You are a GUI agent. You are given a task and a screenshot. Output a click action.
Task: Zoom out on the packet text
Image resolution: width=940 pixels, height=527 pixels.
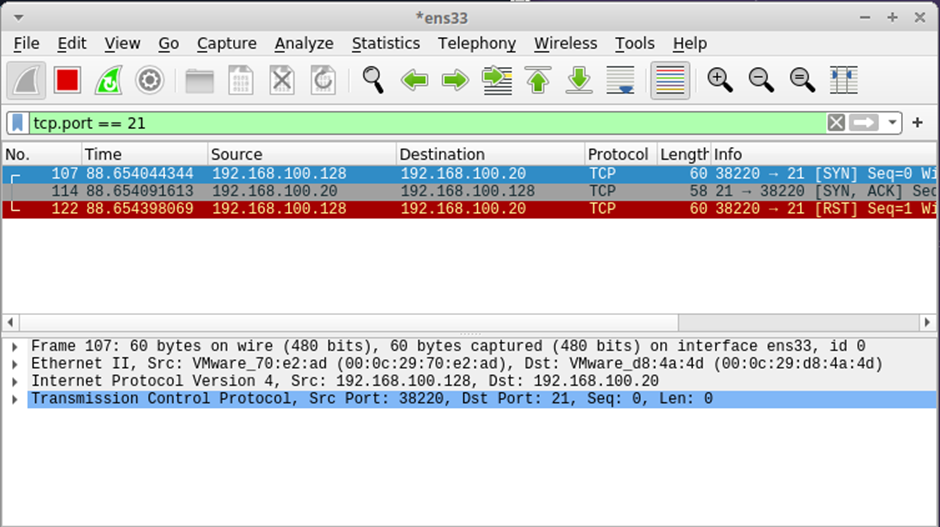tap(761, 80)
